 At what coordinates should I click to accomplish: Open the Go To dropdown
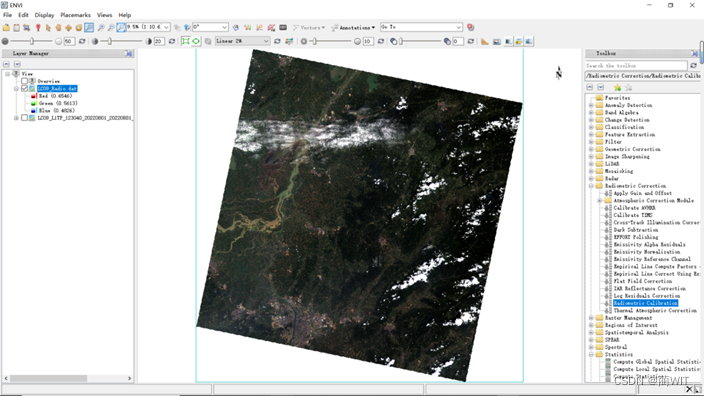(x=421, y=27)
